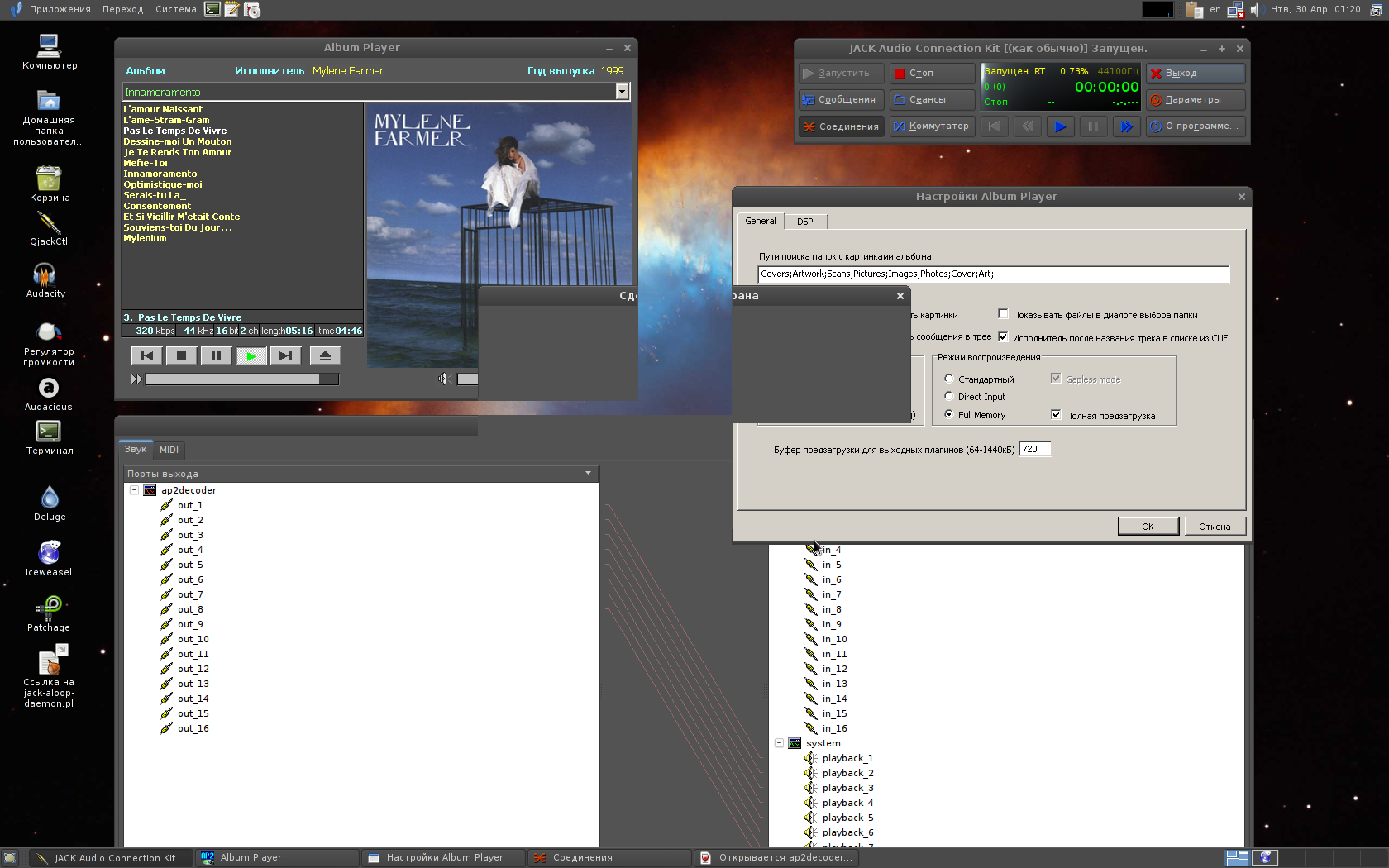Open Звук tab in connections window
The height and width of the screenshot is (868, 1389).
pos(136,449)
